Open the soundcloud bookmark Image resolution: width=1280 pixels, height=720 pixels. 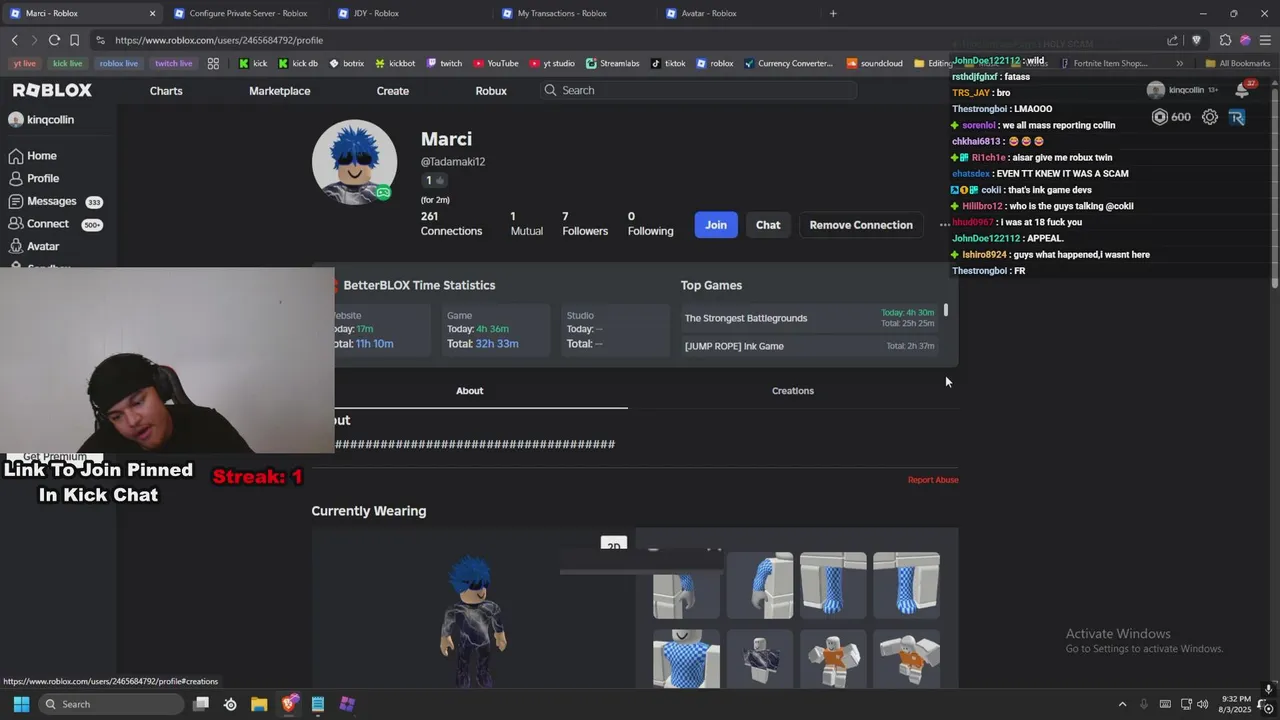tap(874, 63)
